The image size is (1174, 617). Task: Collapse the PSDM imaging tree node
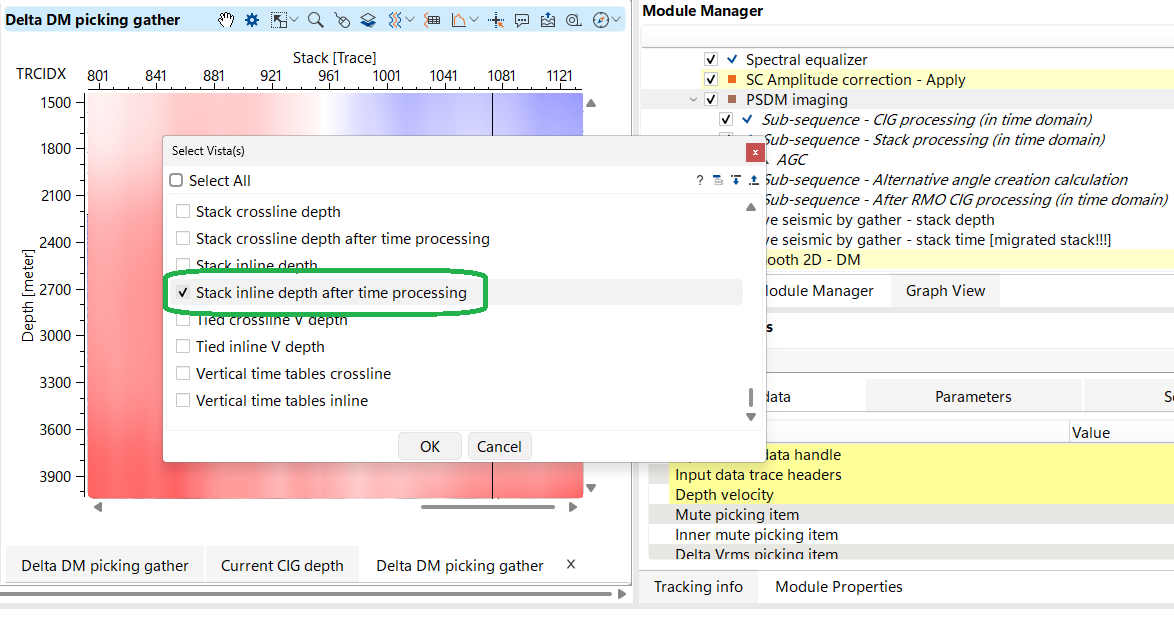pyautogui.click(x=693, y=100)
